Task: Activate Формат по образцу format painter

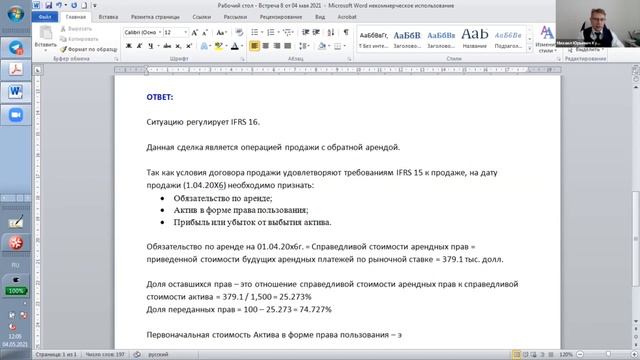Action: [x=89, y=49]
